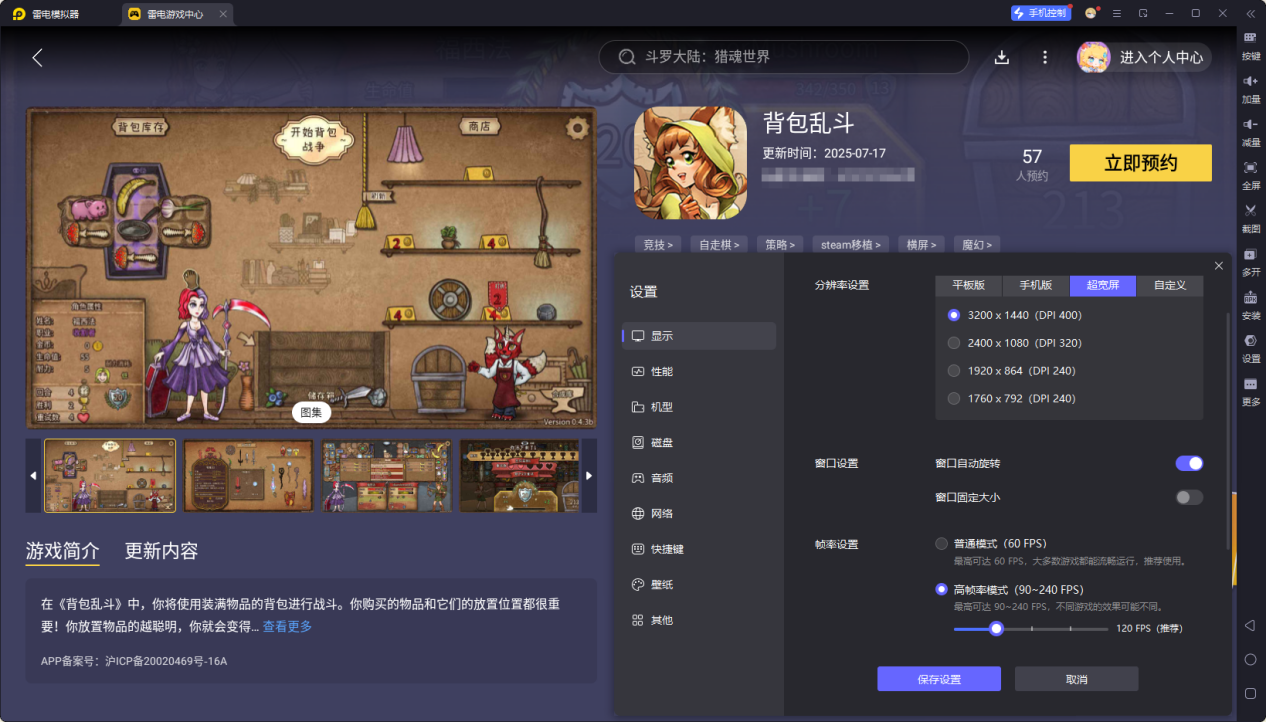Open the 自走棋 > tag

(720, 244)
